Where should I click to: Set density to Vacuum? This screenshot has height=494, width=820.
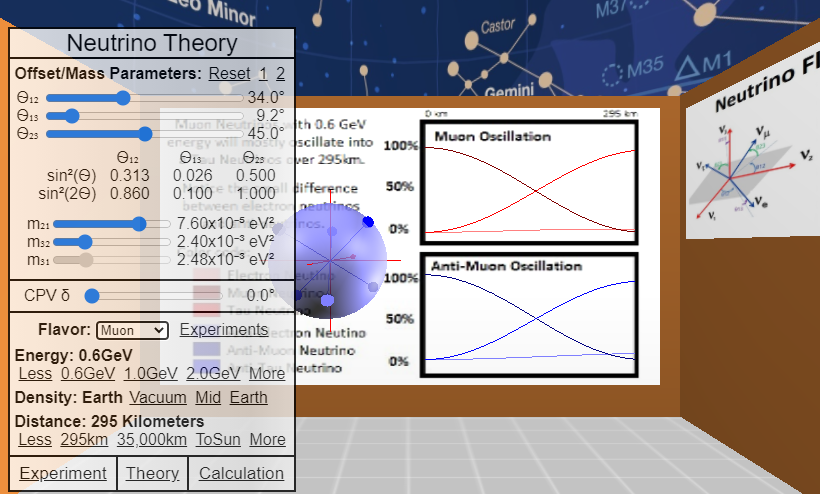click(x=158, y=398)
